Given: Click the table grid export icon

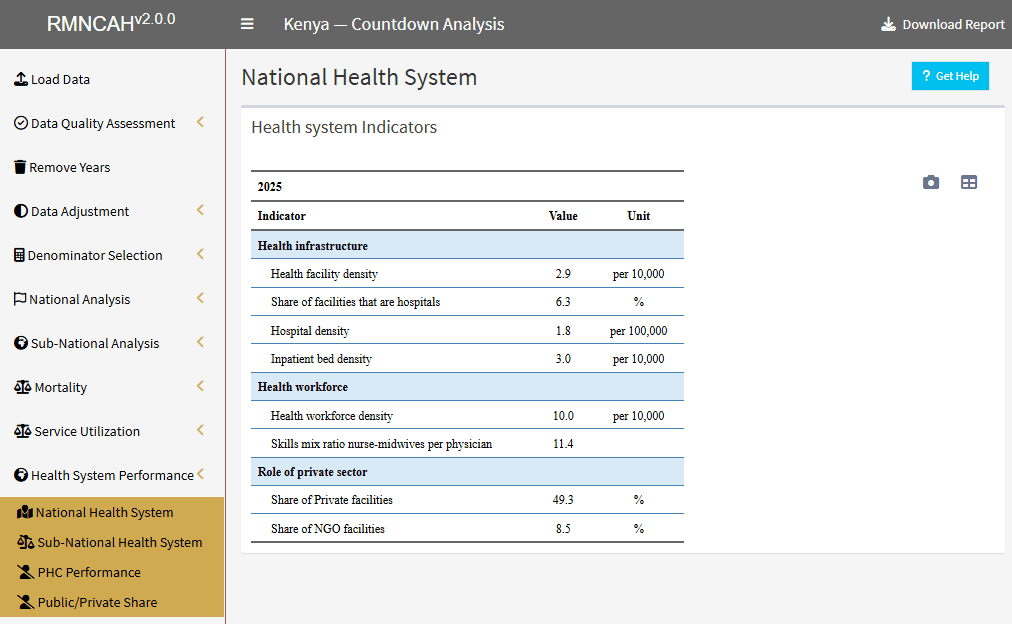Looking at the screenshot, I should (x=969, y=182).
